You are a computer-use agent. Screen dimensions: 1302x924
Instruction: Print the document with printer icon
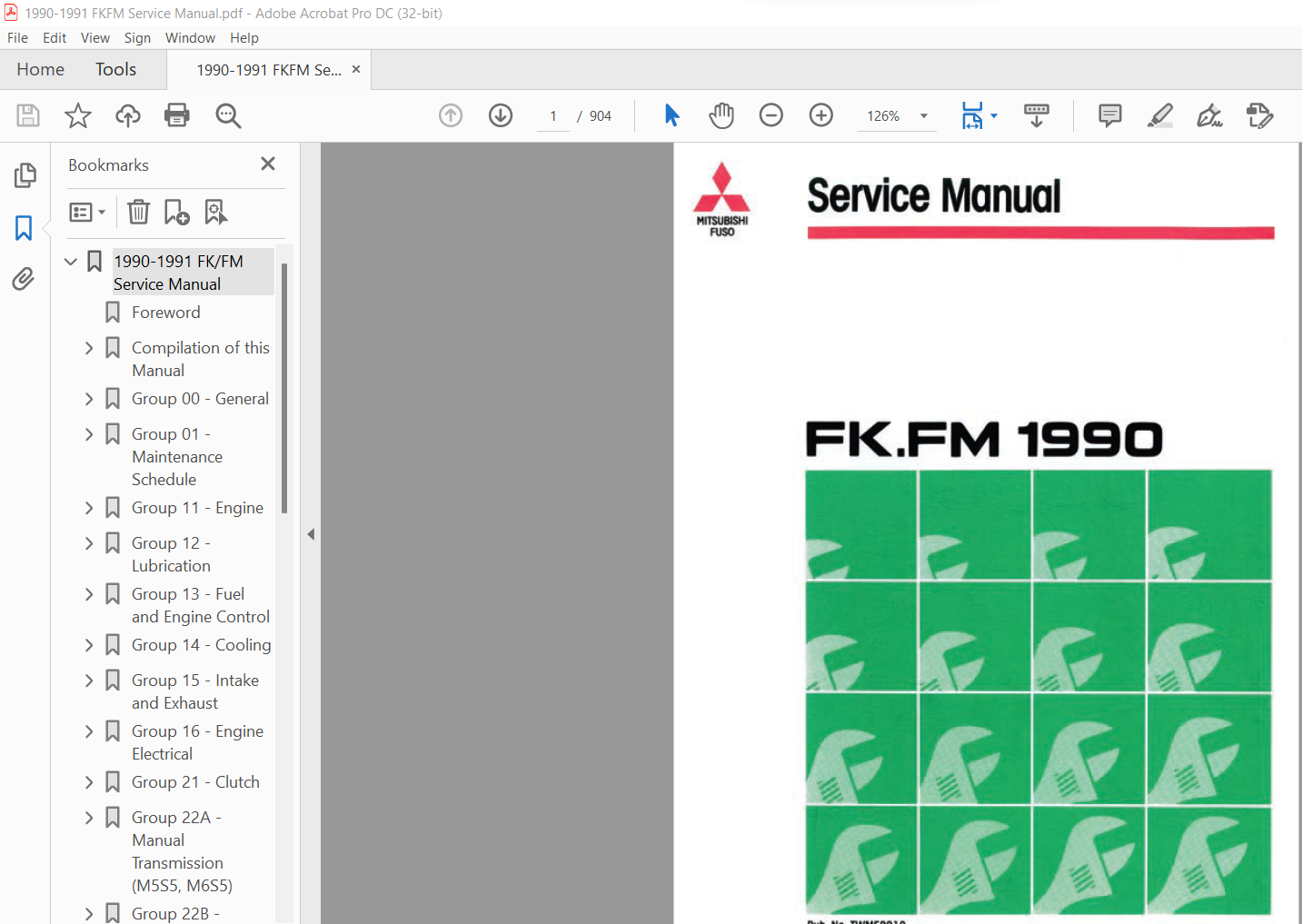click(x=177, y=115)
